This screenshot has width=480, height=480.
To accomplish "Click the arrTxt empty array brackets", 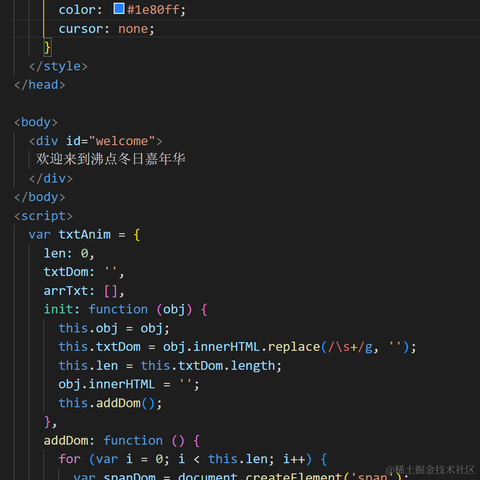I will click(110, 291).
